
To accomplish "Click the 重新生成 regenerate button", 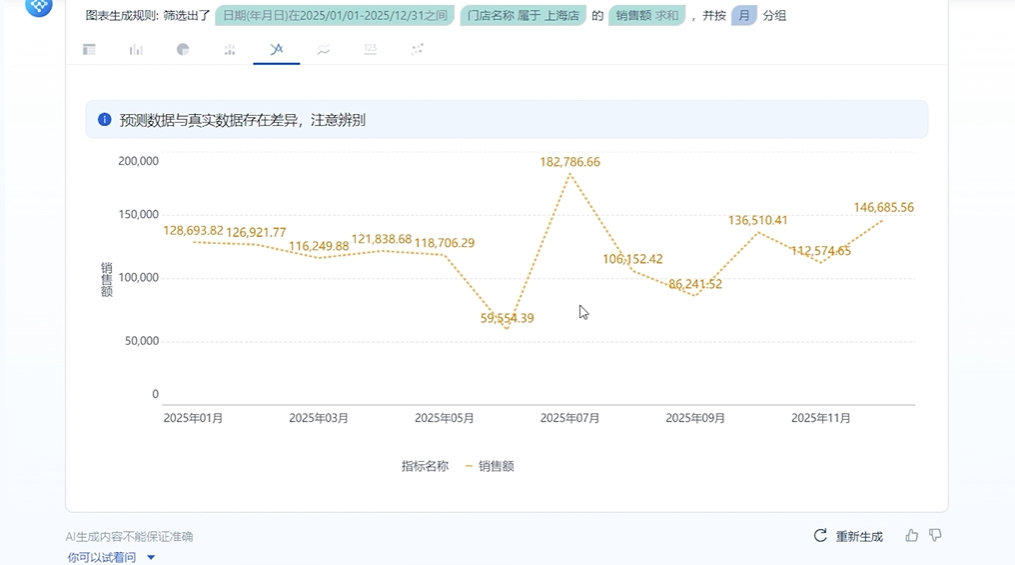I will tap(849, 536).
